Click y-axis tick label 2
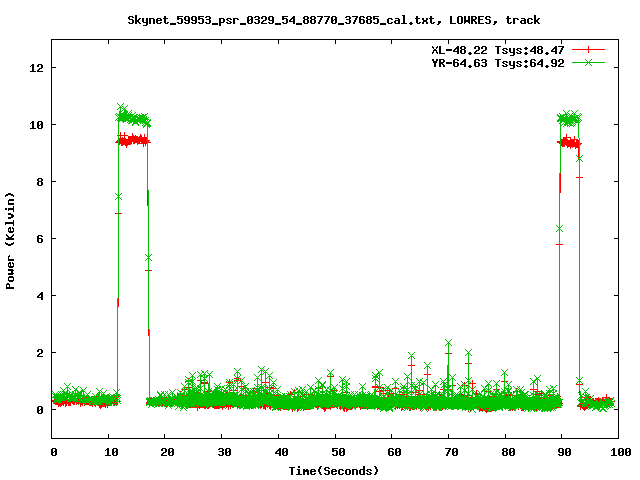 tap(40, 353)
